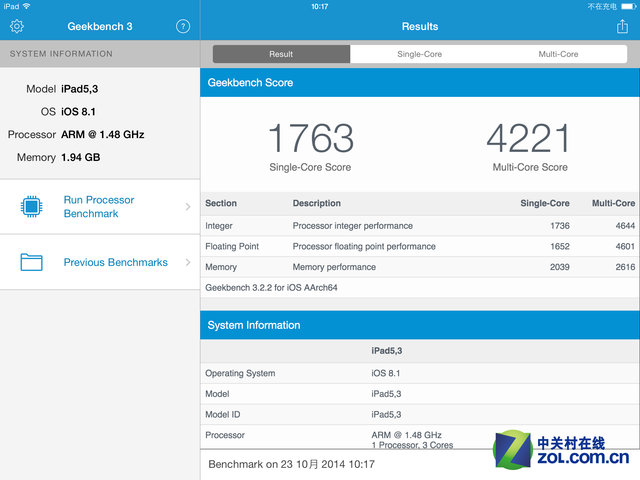
Task: Tap the Wi-Fi icon in status bar
Action: (x=26, y=6)
